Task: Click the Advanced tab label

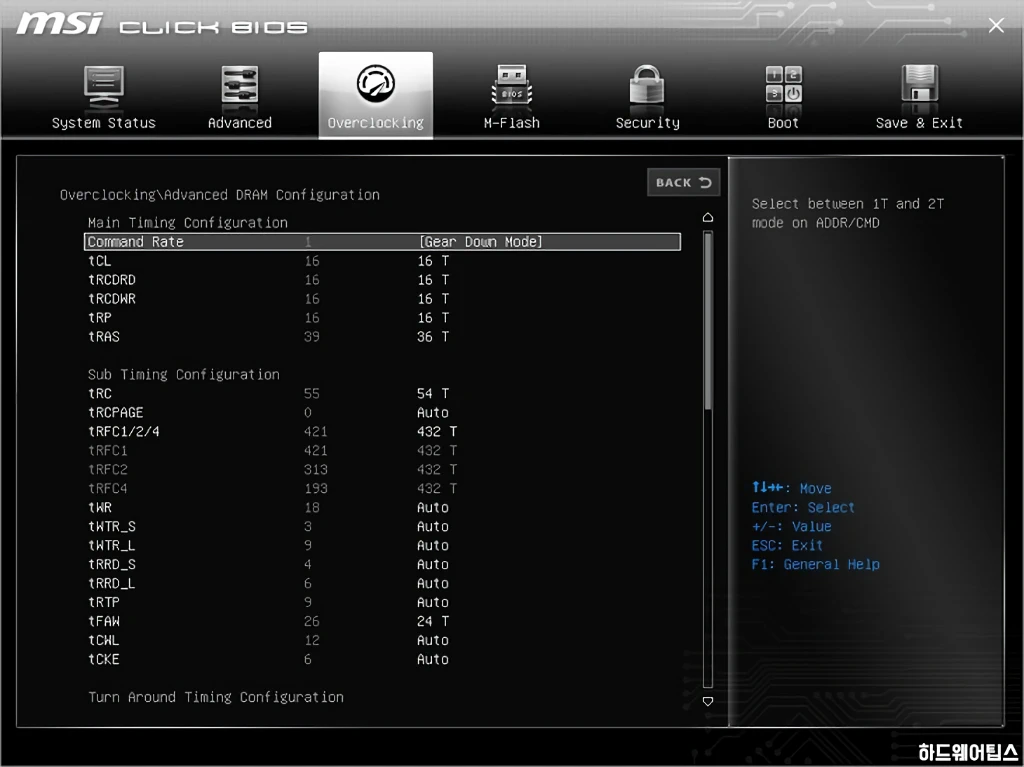Action: (240, 123)
